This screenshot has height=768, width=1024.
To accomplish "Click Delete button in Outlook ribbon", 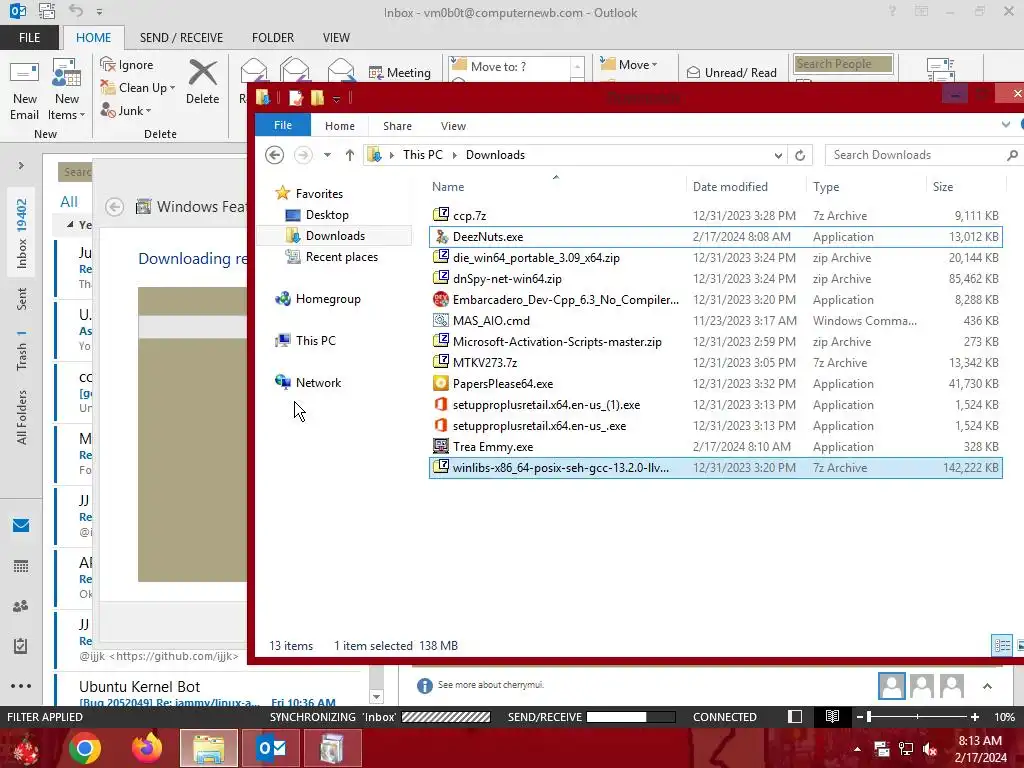I will coord(202,82).
